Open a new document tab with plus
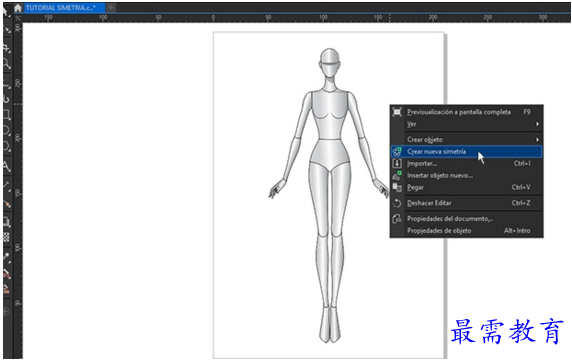The image size is (572, 363). [111, 8]
